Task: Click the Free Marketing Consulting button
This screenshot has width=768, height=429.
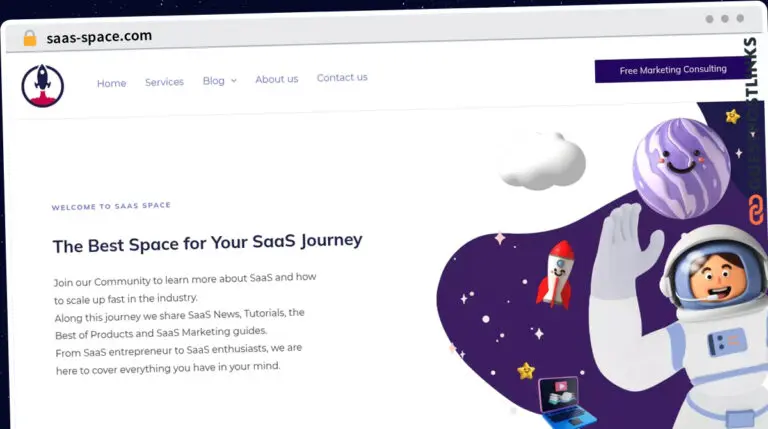Action: [x=672, y=70]
